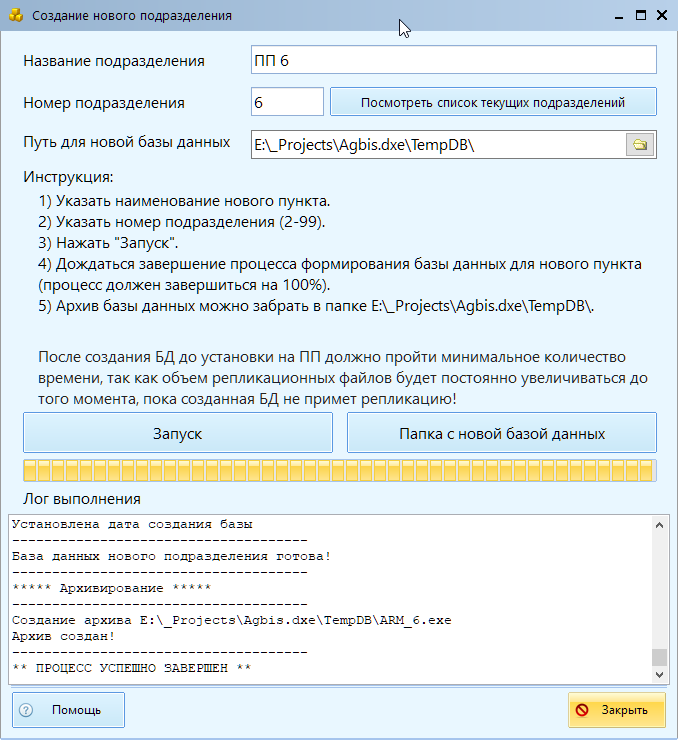Click instruction 3) Нажать "Запуск".

click(x=109, y=243)
